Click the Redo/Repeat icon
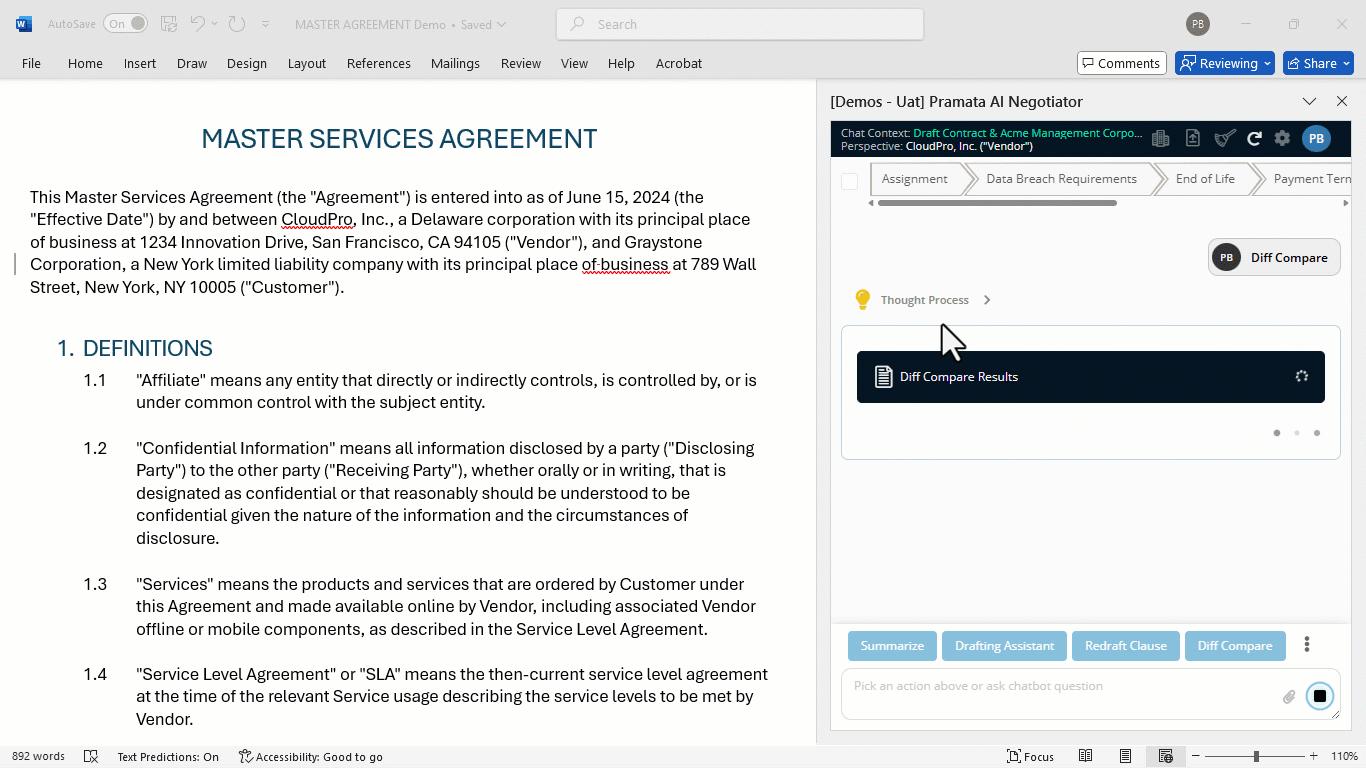The width and height of the screenshot is (1366, 768). pos(236,24)
